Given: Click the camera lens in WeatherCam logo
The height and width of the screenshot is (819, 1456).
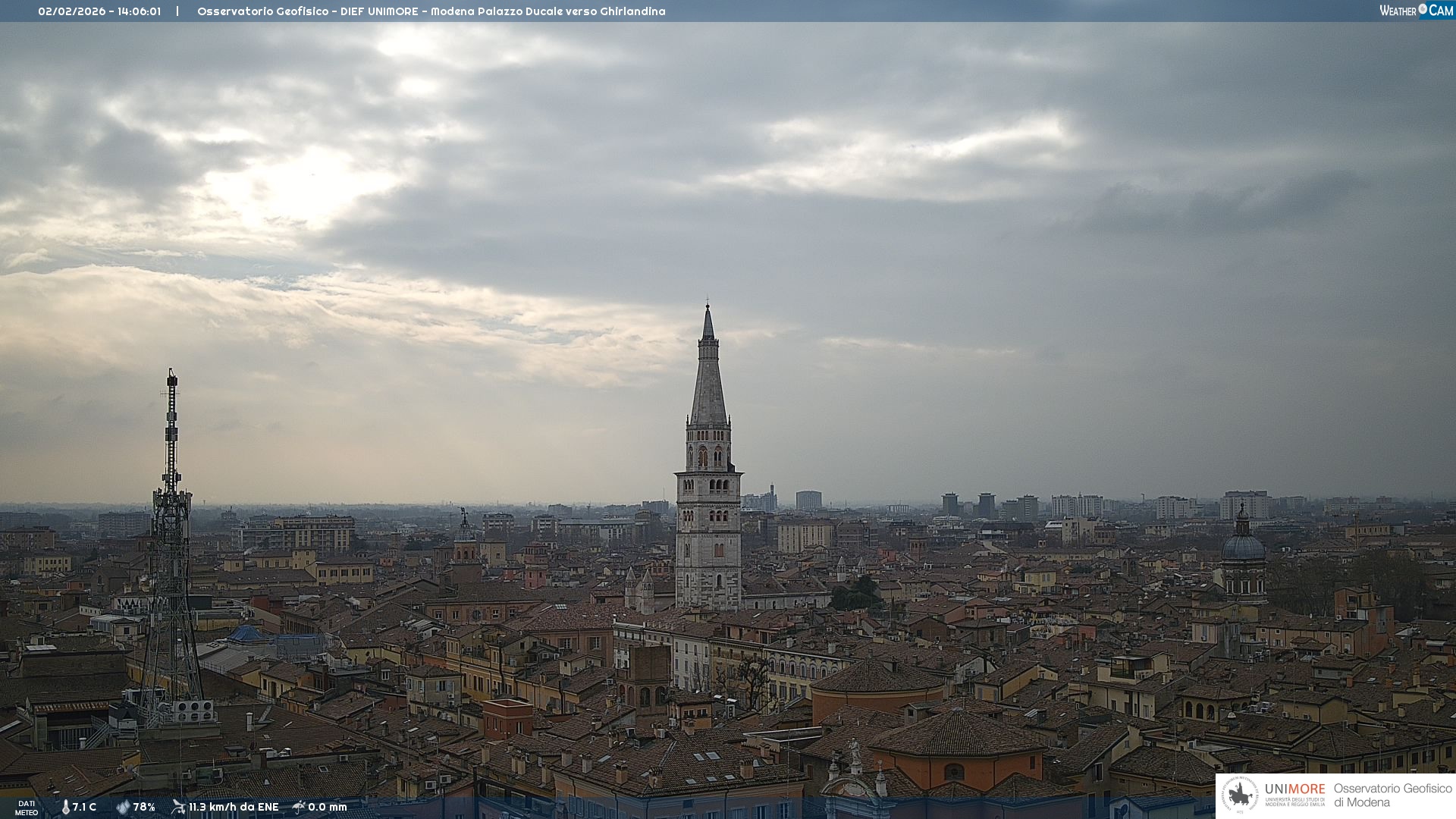Looking at the screenshot, I should coord(1423,10).
